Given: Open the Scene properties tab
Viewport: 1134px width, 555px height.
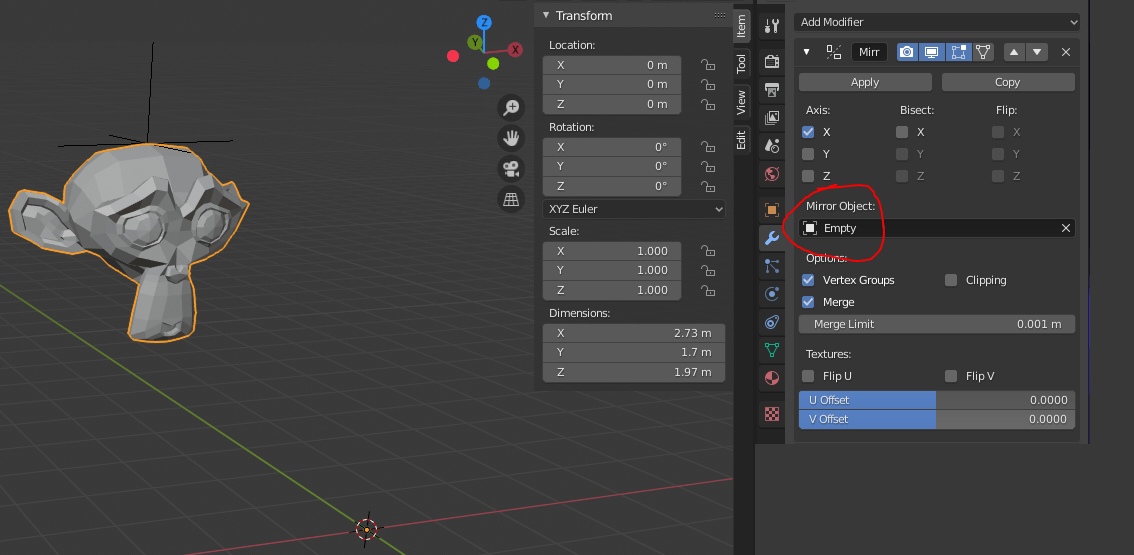Looking at the screenshot, I should pyautogui.click(x=772, y=145).
